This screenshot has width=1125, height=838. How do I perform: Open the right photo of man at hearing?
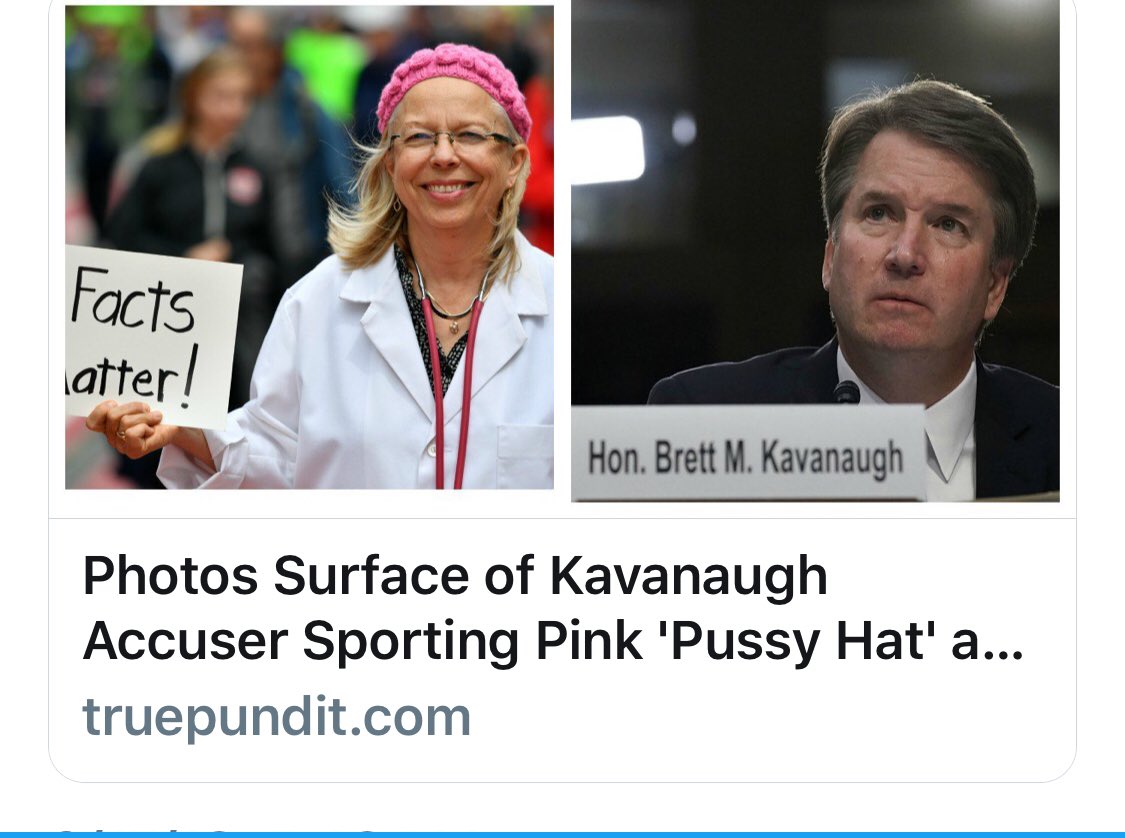pos(815,250)
